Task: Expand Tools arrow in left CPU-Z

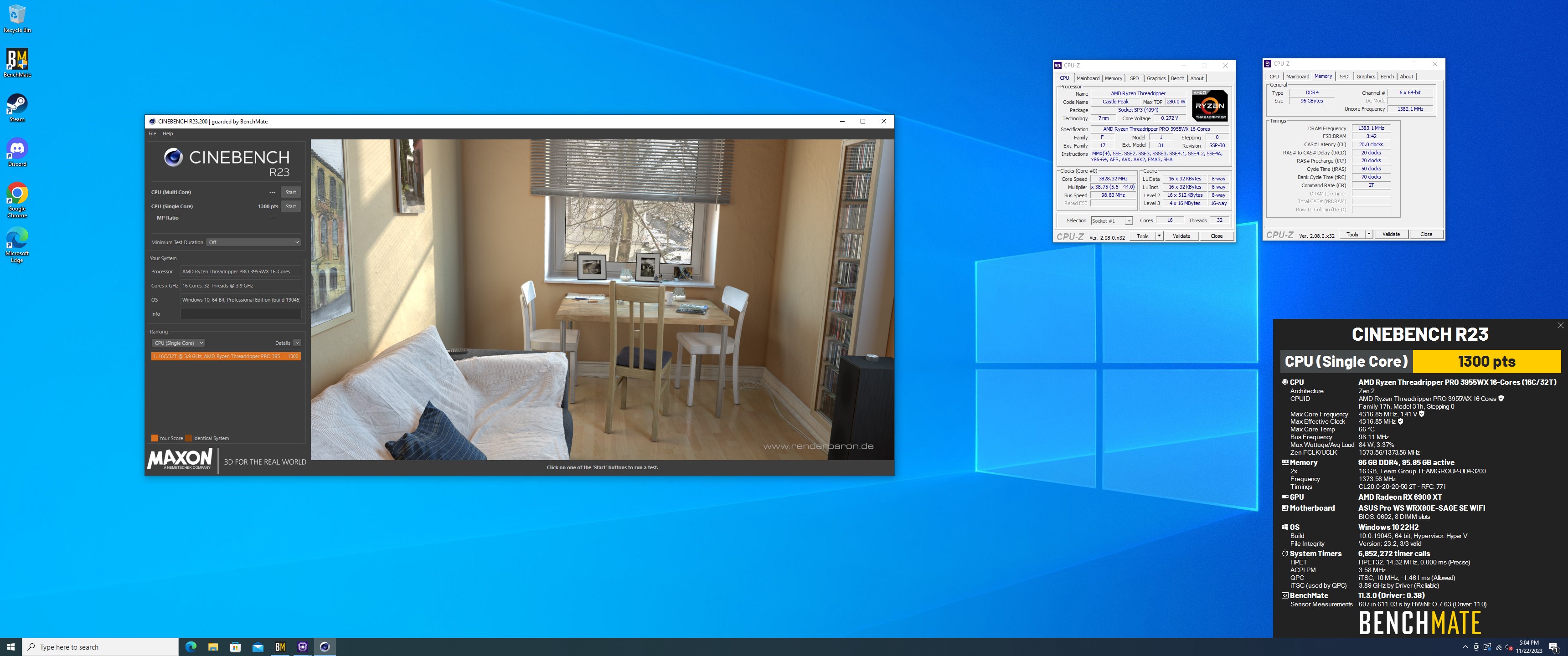Action: point(1159,236)
